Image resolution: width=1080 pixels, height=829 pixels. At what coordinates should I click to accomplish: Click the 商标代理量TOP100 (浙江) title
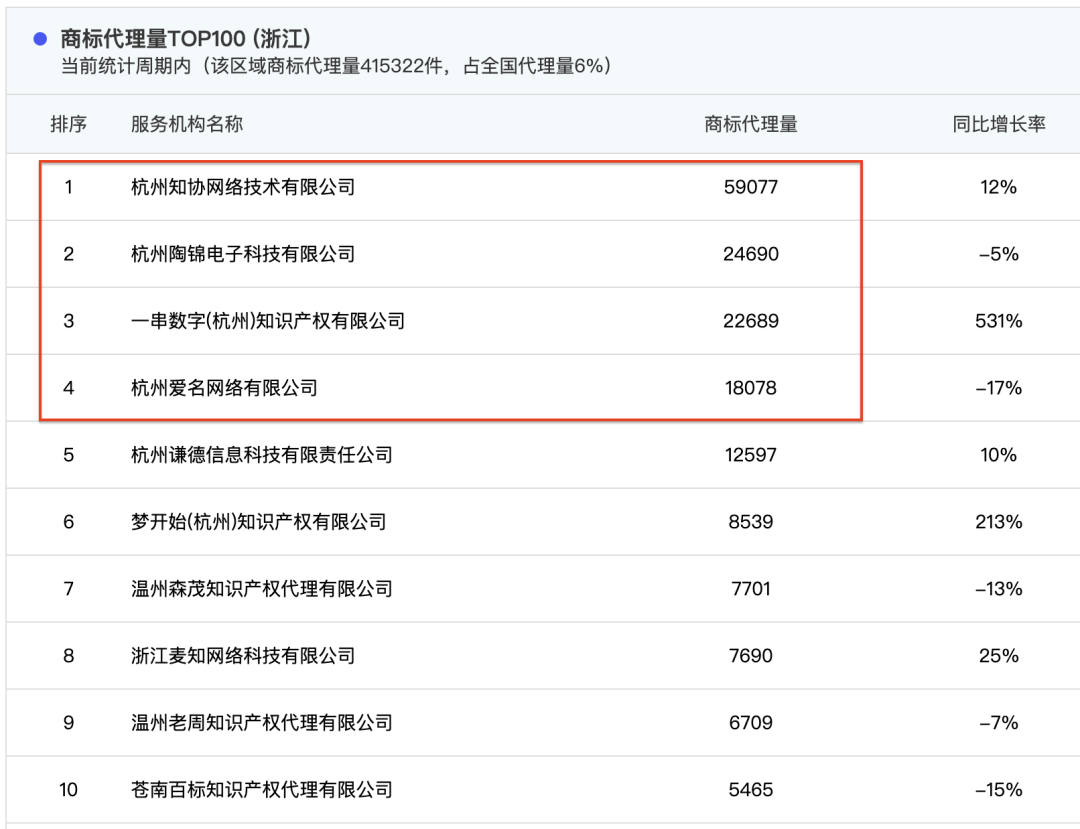tap(186, 39)
